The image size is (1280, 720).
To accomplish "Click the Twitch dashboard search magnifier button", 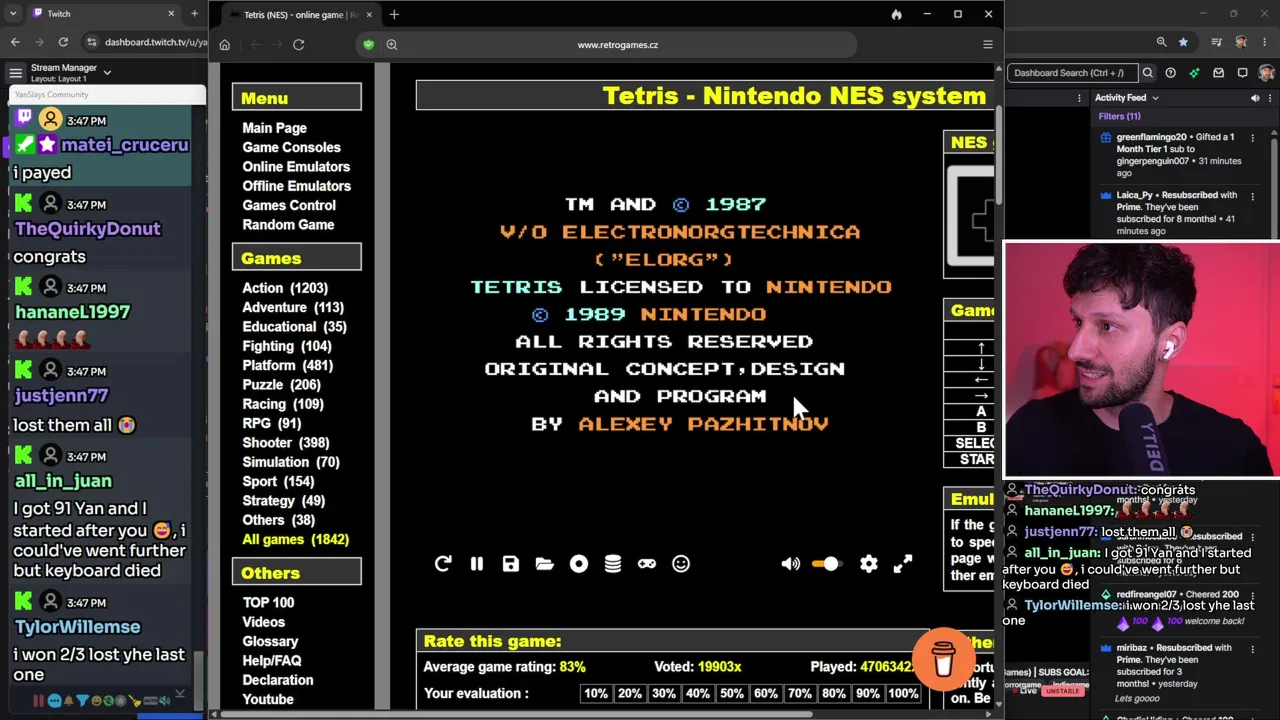I will (1148, 73).
